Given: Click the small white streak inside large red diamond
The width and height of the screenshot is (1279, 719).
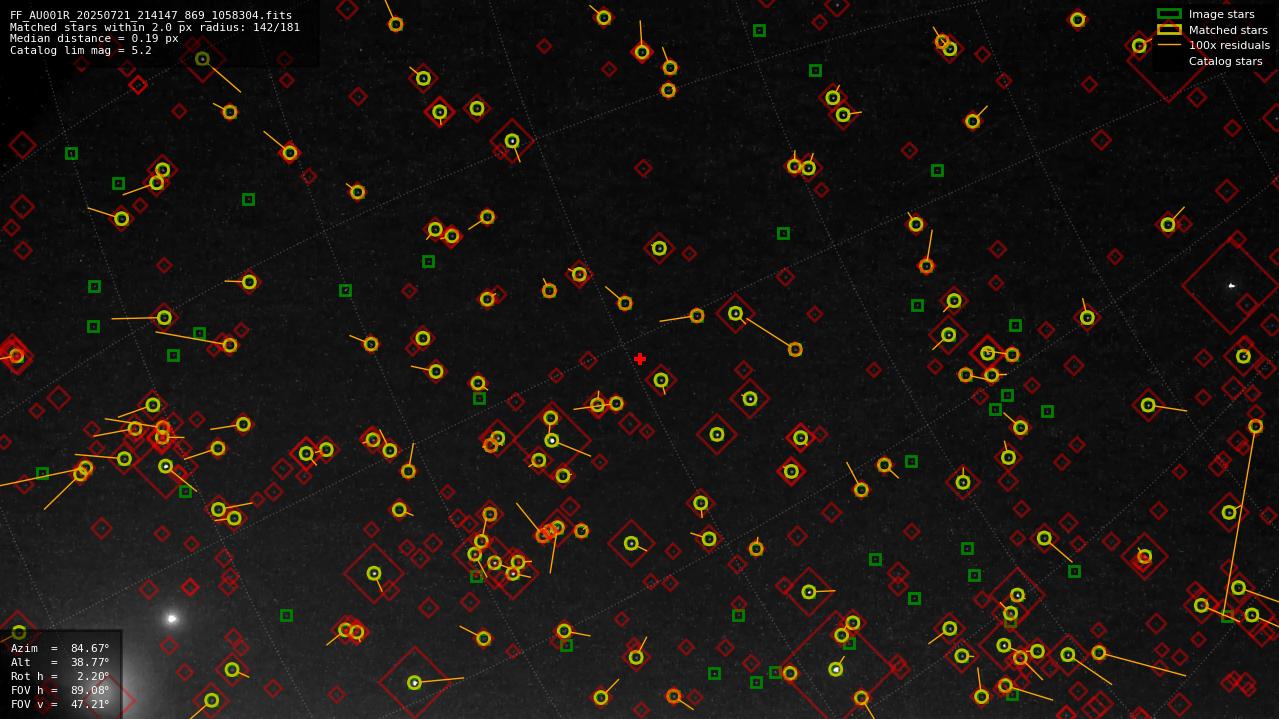Looking at the screenshot, I should [x=1231, y=286].
